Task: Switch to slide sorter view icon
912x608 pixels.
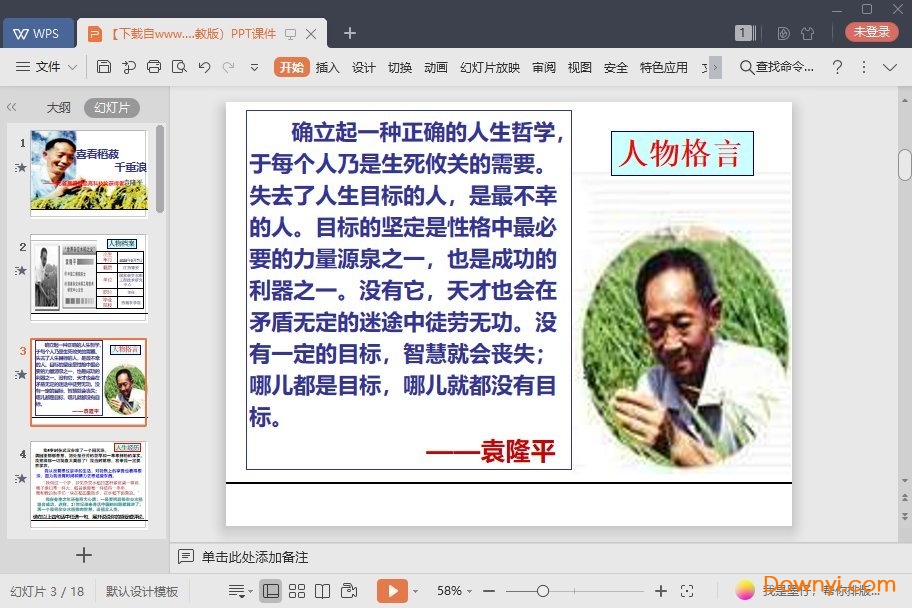Action: (x=296, y=591)
